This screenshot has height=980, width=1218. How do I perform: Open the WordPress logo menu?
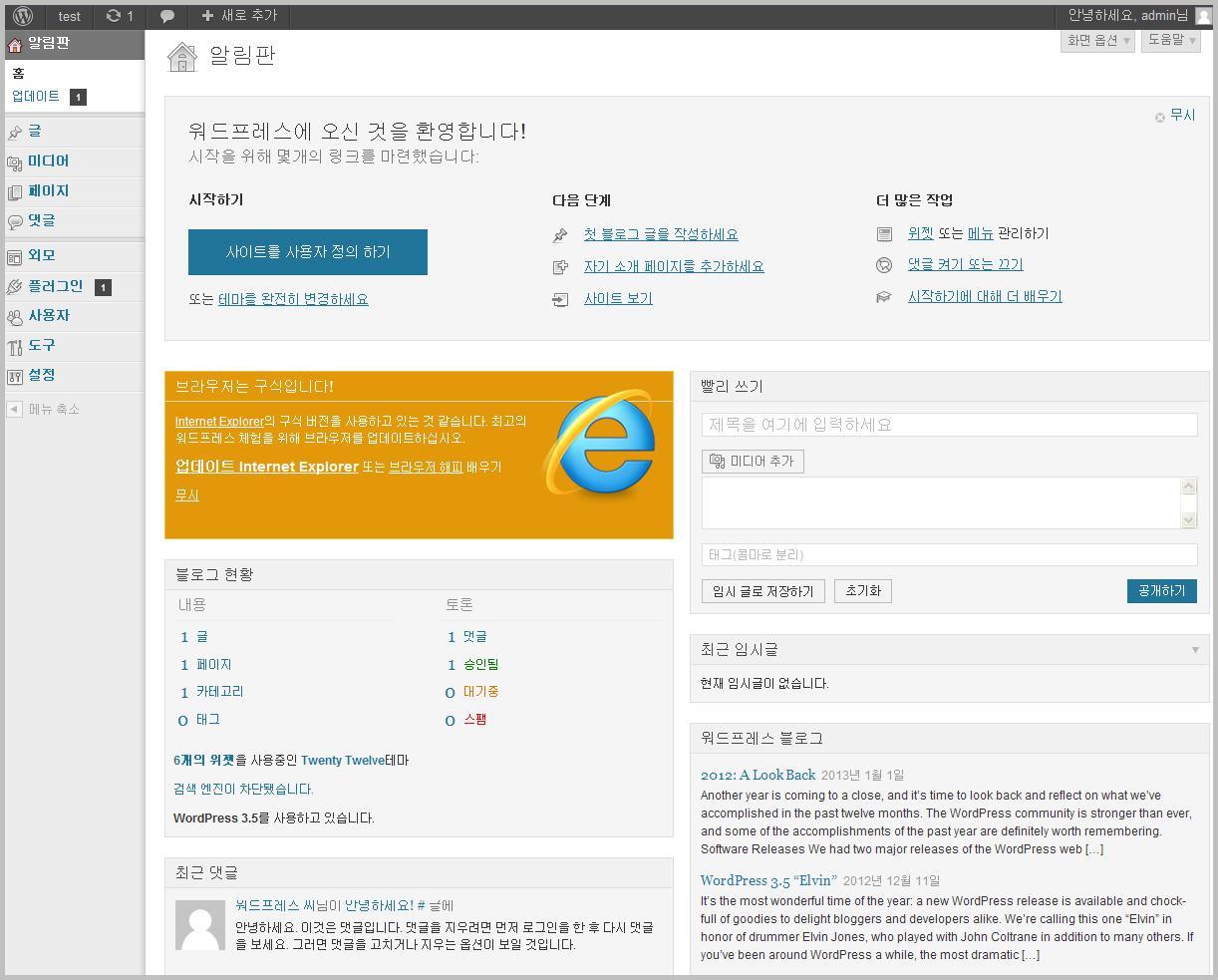(x=23, y=16)
